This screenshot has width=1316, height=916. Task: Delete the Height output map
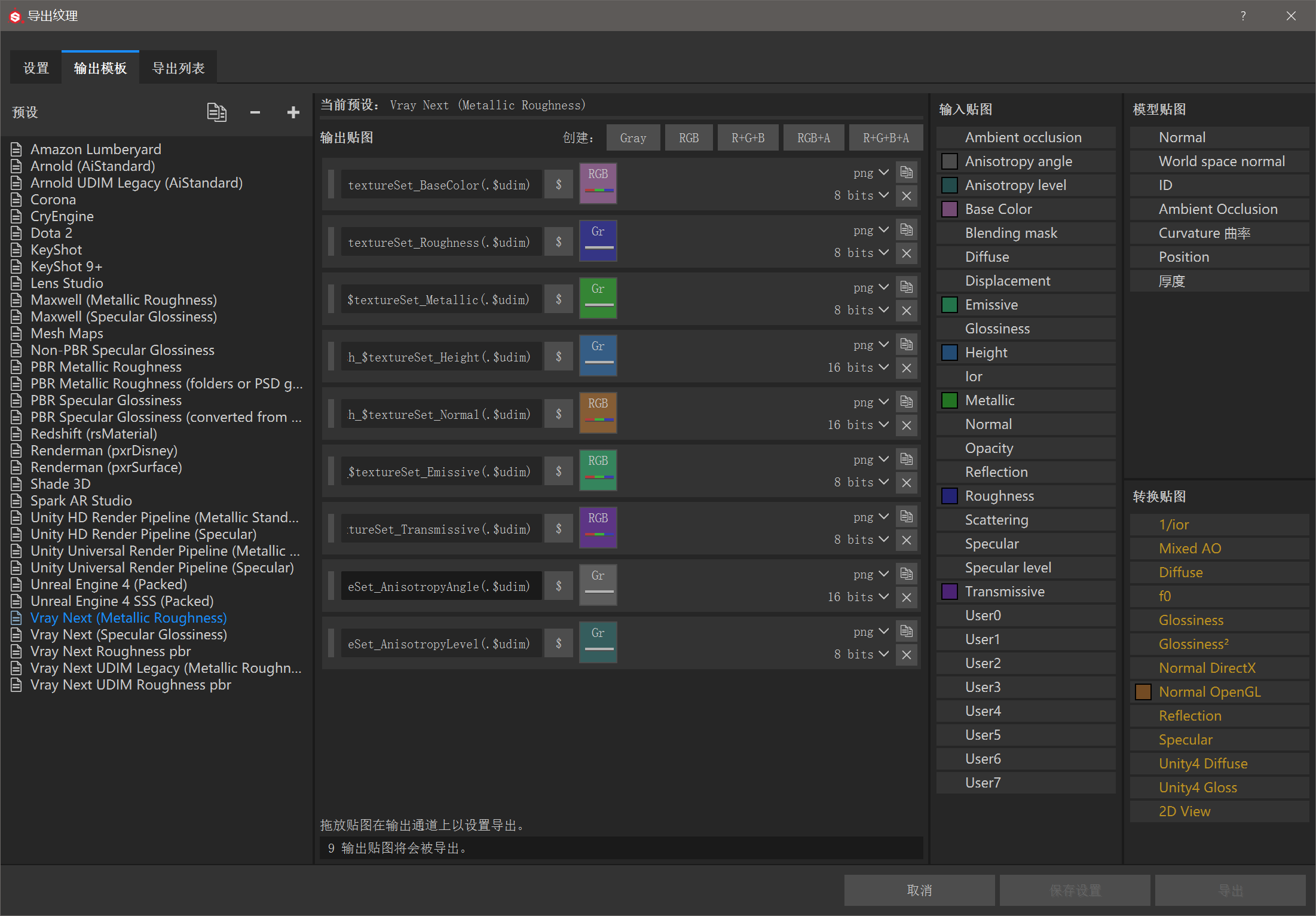(907, 368)
